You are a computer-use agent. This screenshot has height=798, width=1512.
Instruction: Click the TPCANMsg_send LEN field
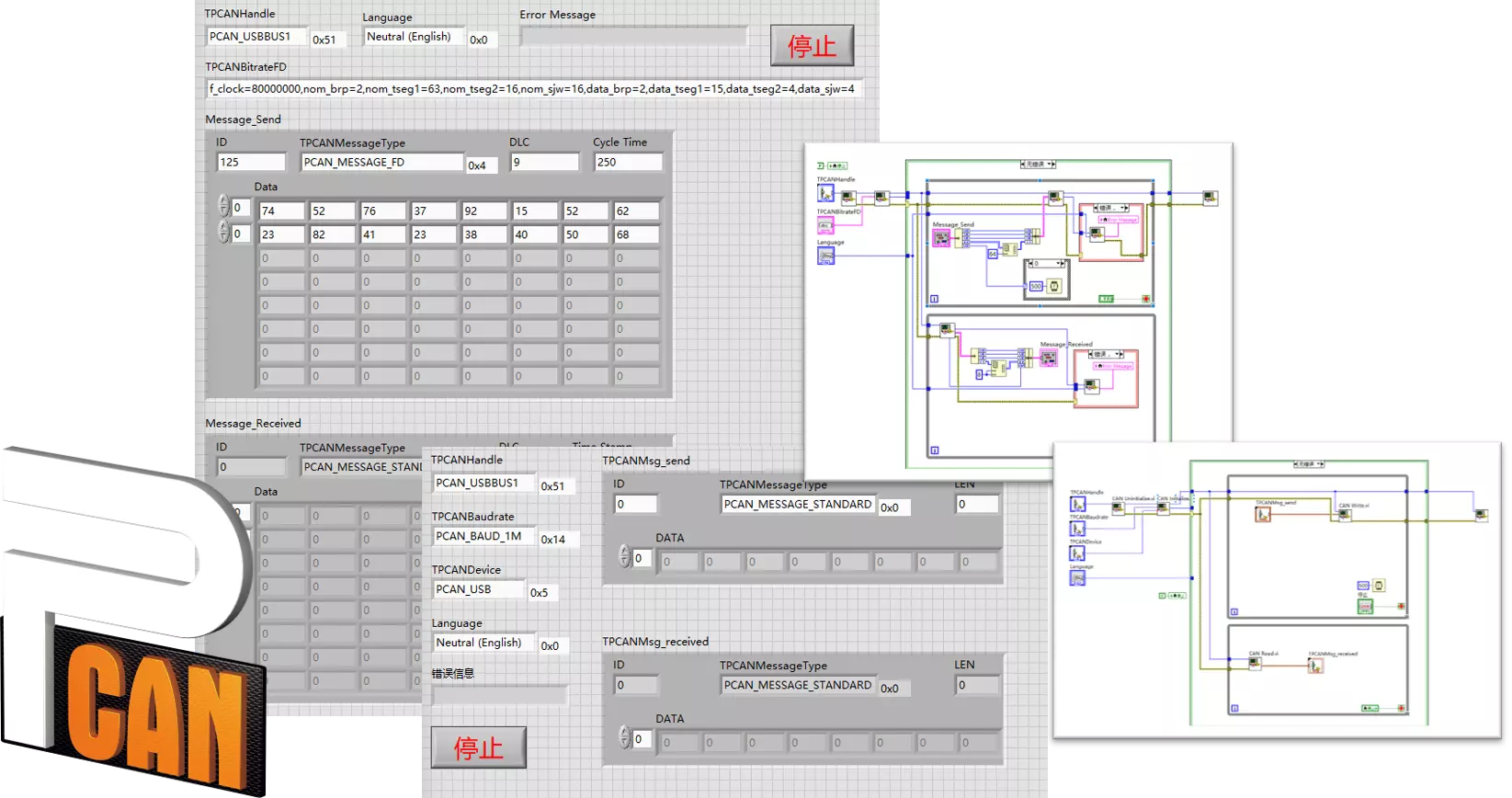976,505
